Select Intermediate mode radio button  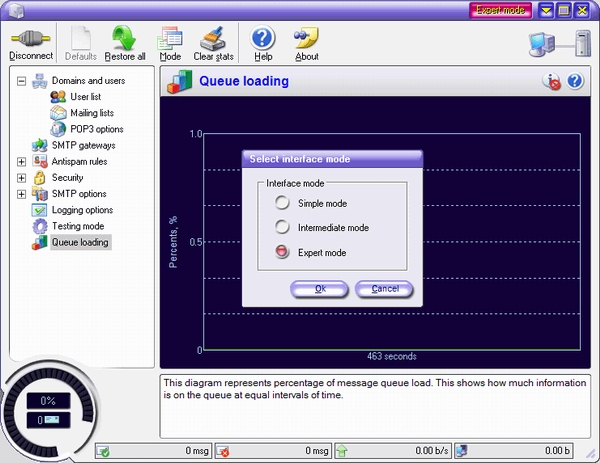point(283,228)
